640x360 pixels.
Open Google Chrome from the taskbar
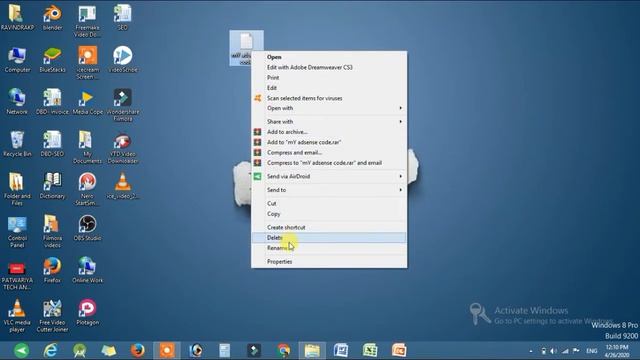(x=283, y=350)
